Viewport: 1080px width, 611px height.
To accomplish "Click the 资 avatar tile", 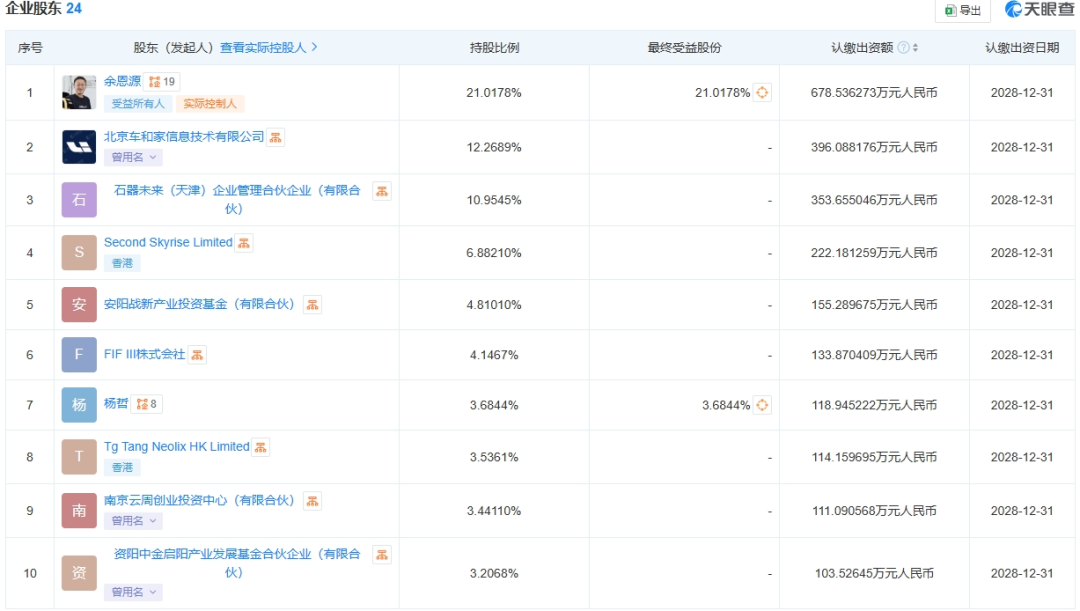I will 79,573.
